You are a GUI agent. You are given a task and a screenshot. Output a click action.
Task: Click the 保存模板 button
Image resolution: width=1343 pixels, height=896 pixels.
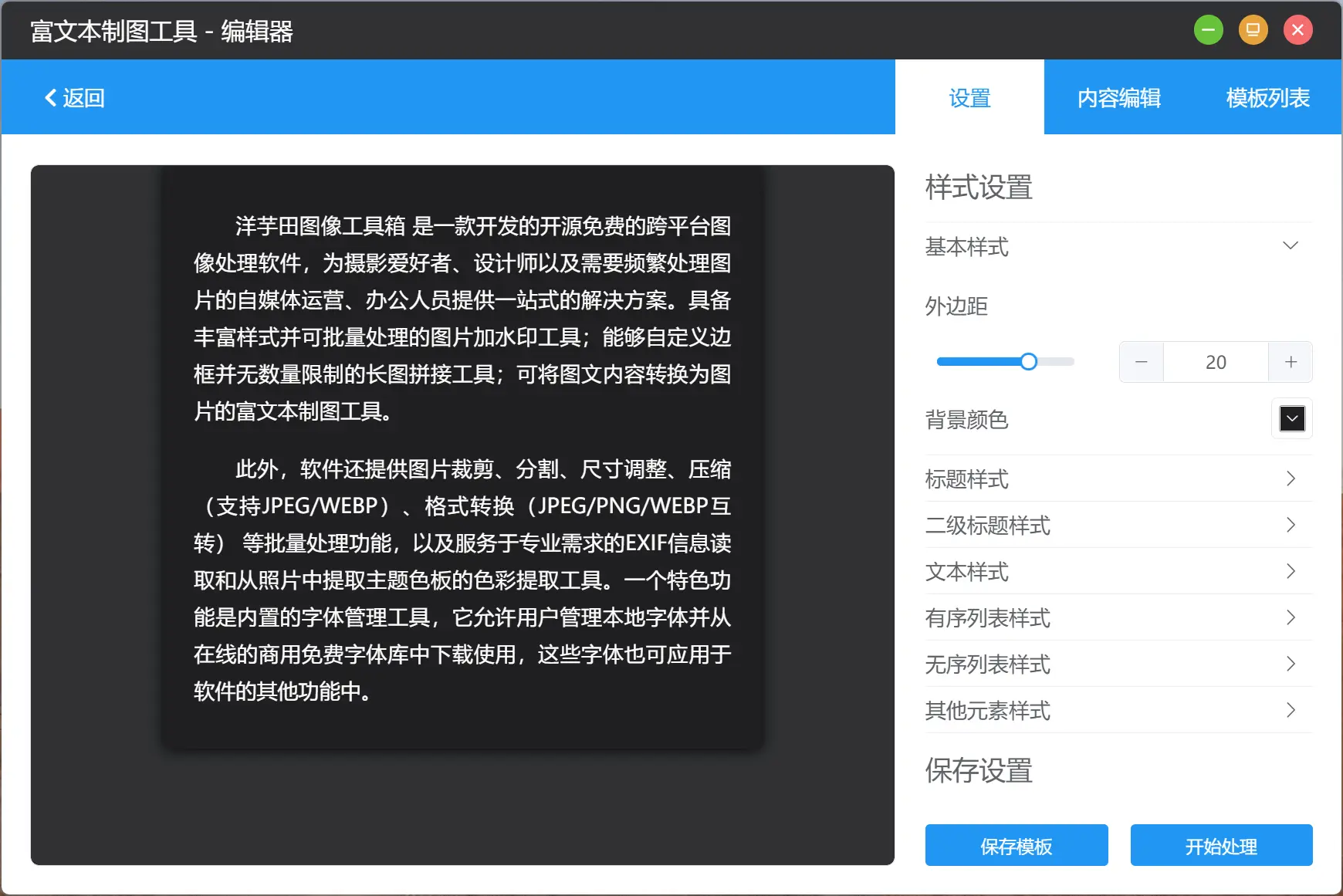[1016, 845]
